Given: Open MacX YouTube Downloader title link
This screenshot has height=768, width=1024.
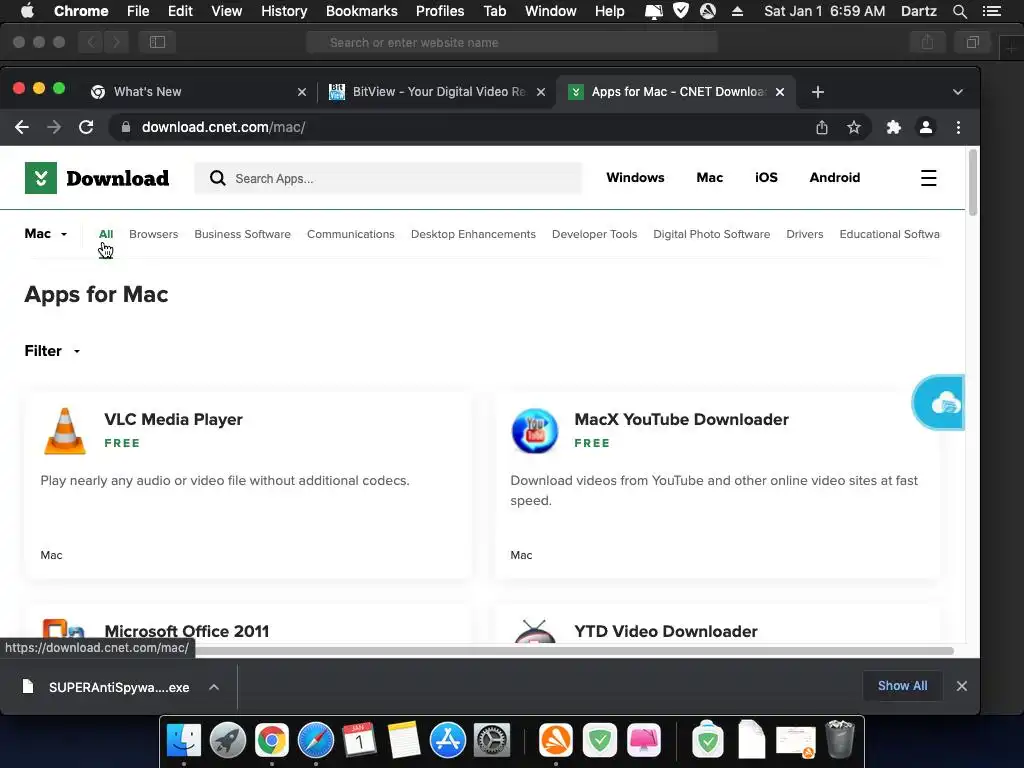Looking at the screenshot, I should click(x=681, y=419).
